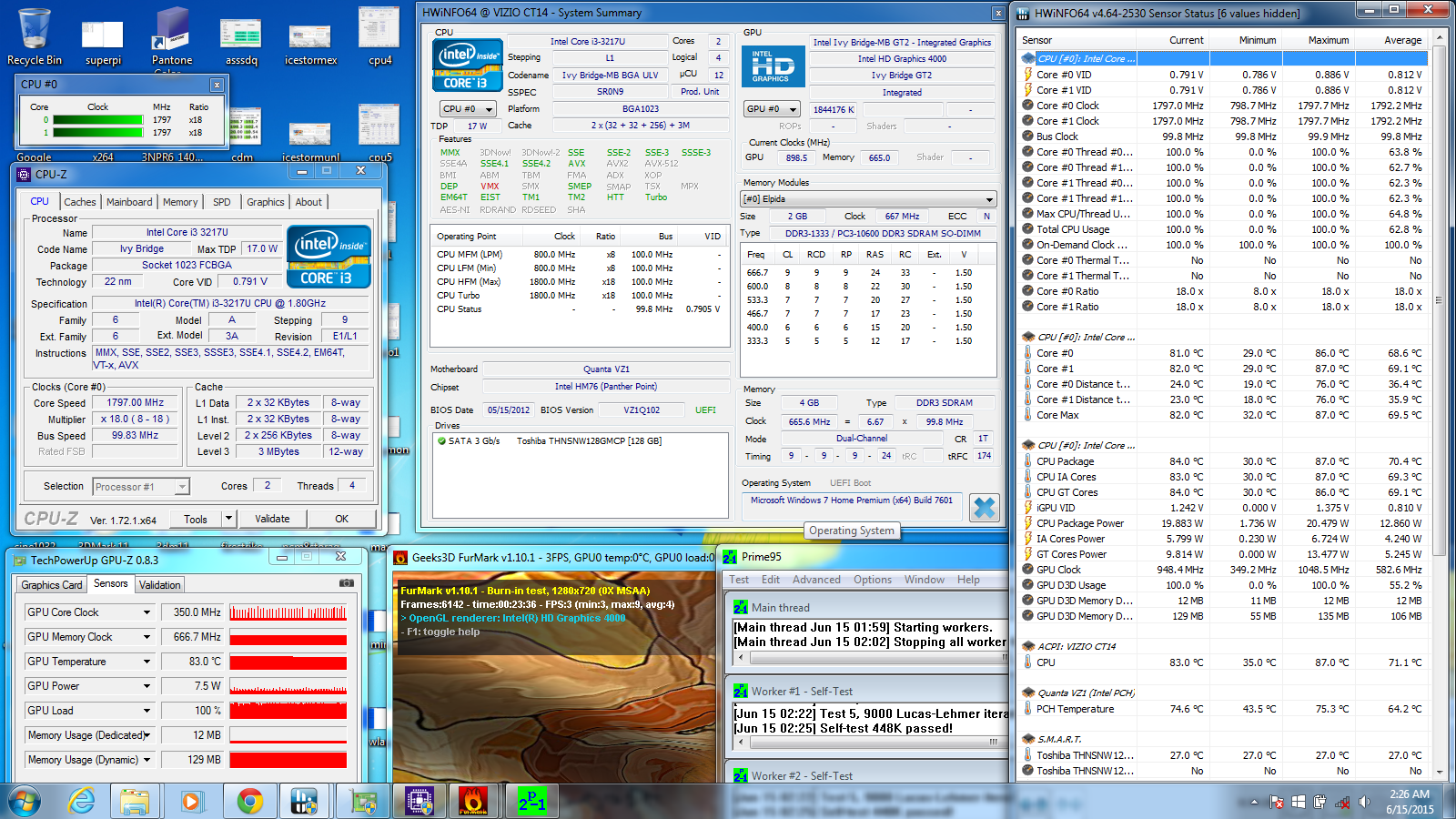Viewport: 1456px width, 819px height.
Task: Switch to GPU-Z taskbar icon
Action: (363, 801)
